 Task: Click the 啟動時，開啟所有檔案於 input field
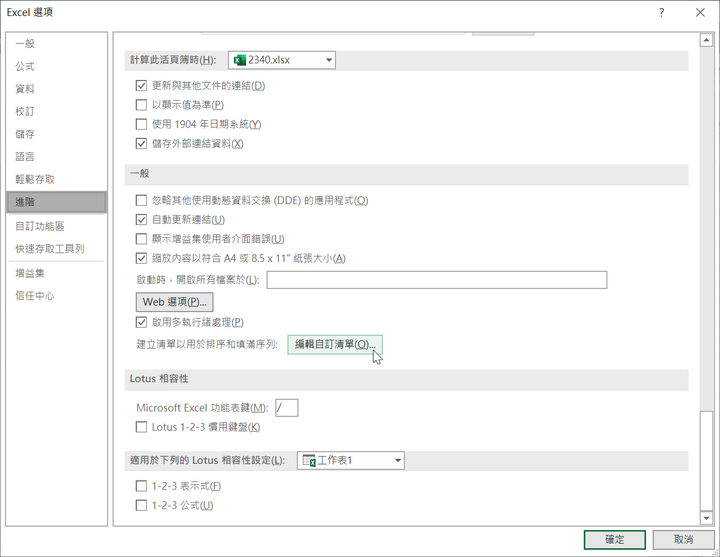437,280
